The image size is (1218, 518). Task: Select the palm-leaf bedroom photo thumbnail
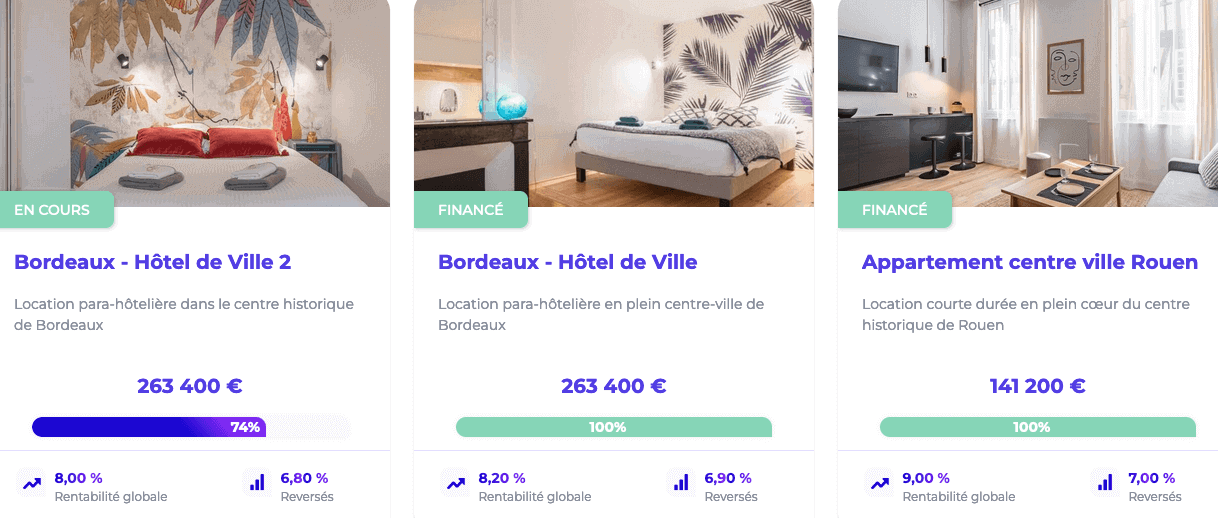coord(614,103)
